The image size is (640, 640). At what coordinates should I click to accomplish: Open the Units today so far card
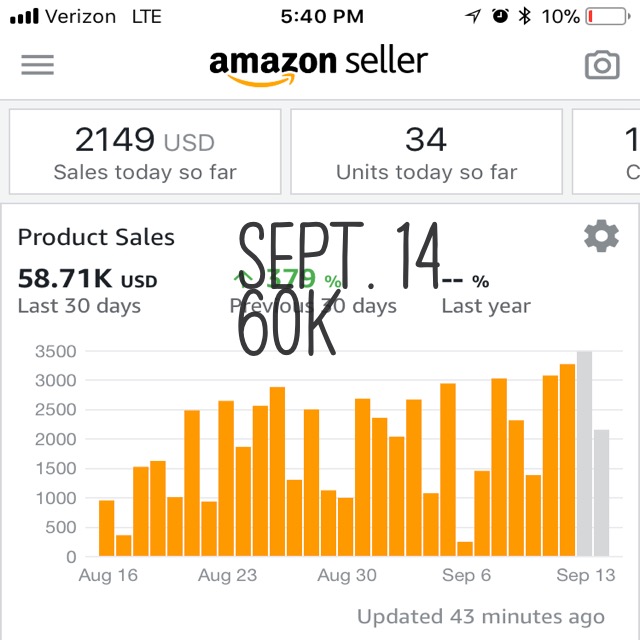pos(426,151)
